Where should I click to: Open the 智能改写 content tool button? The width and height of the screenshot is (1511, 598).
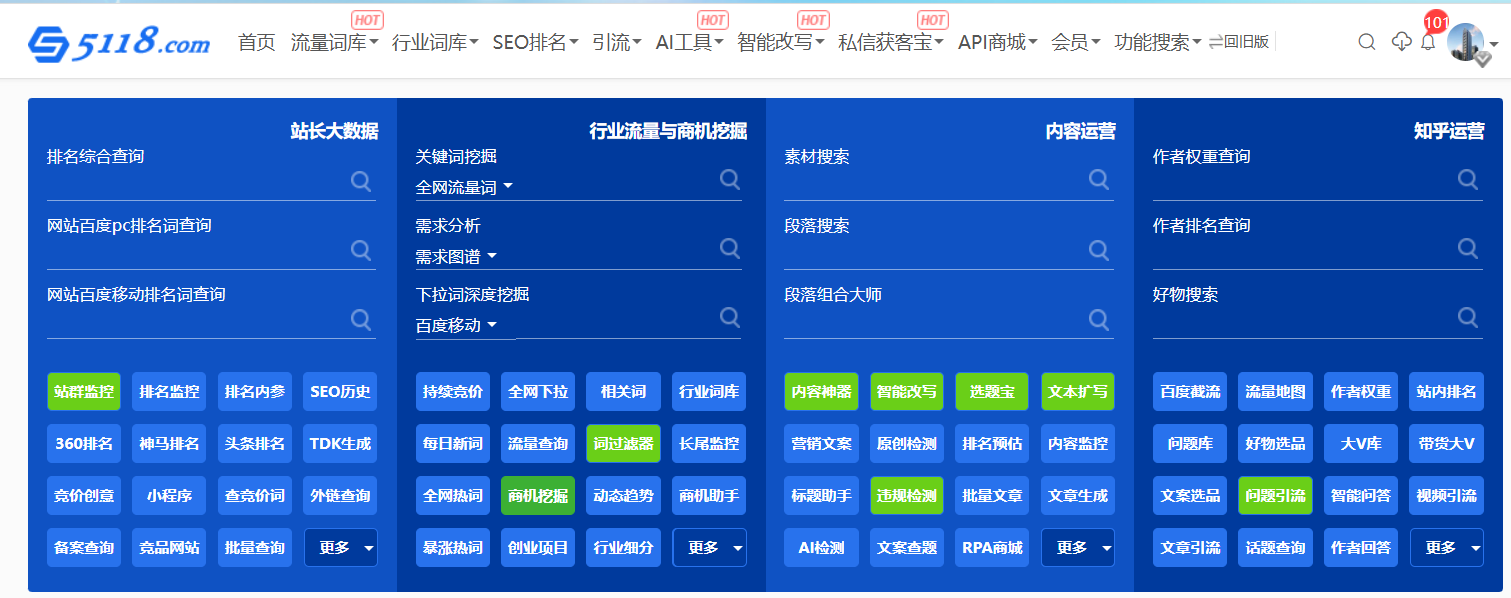906,392
